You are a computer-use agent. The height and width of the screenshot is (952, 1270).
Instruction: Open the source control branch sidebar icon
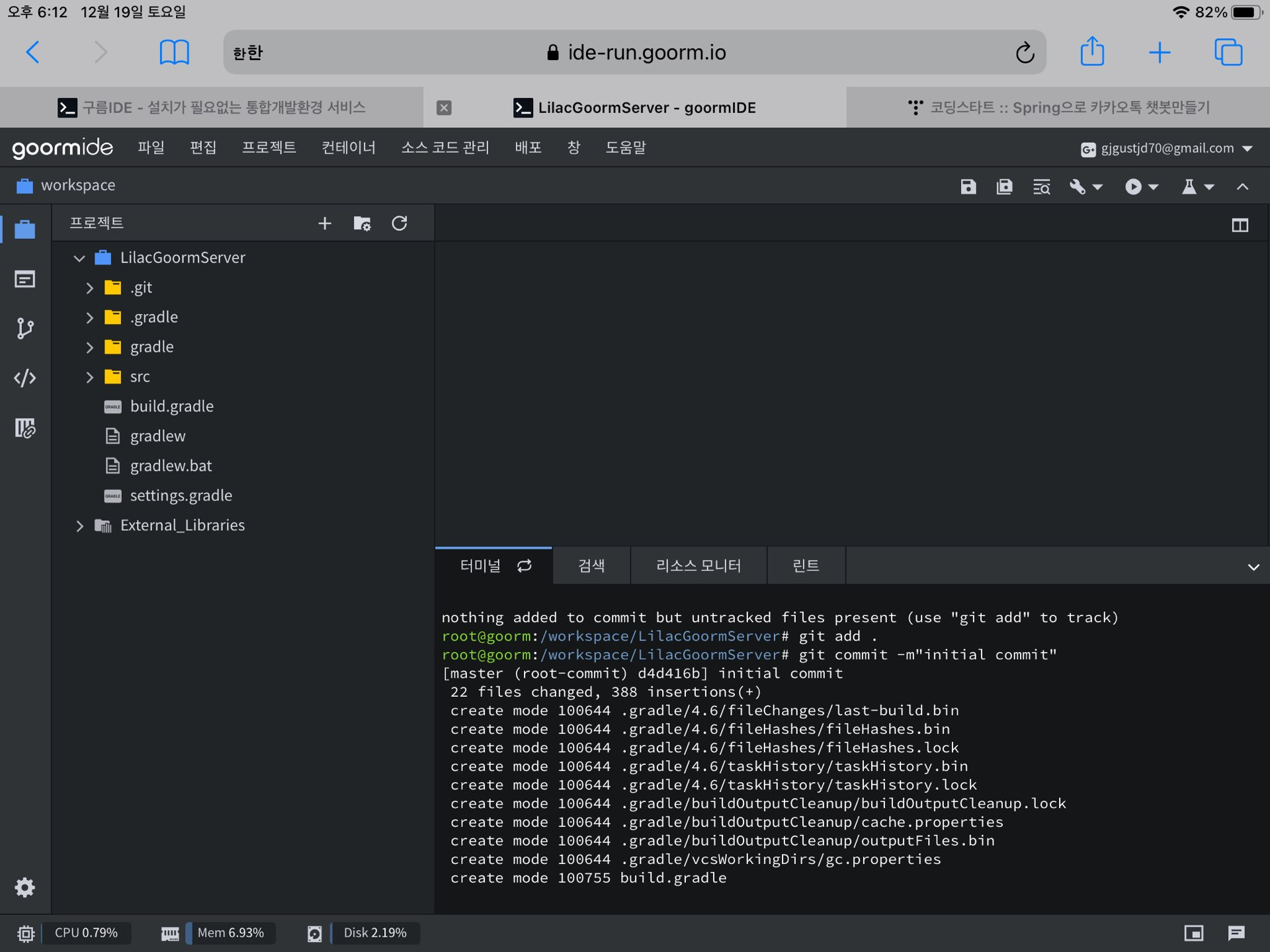click(x=24, y=329)
